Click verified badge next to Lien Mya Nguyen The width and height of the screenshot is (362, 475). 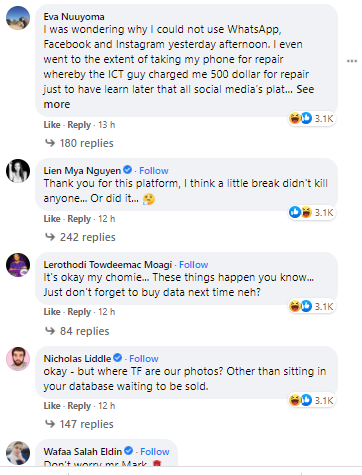[128, 170]
